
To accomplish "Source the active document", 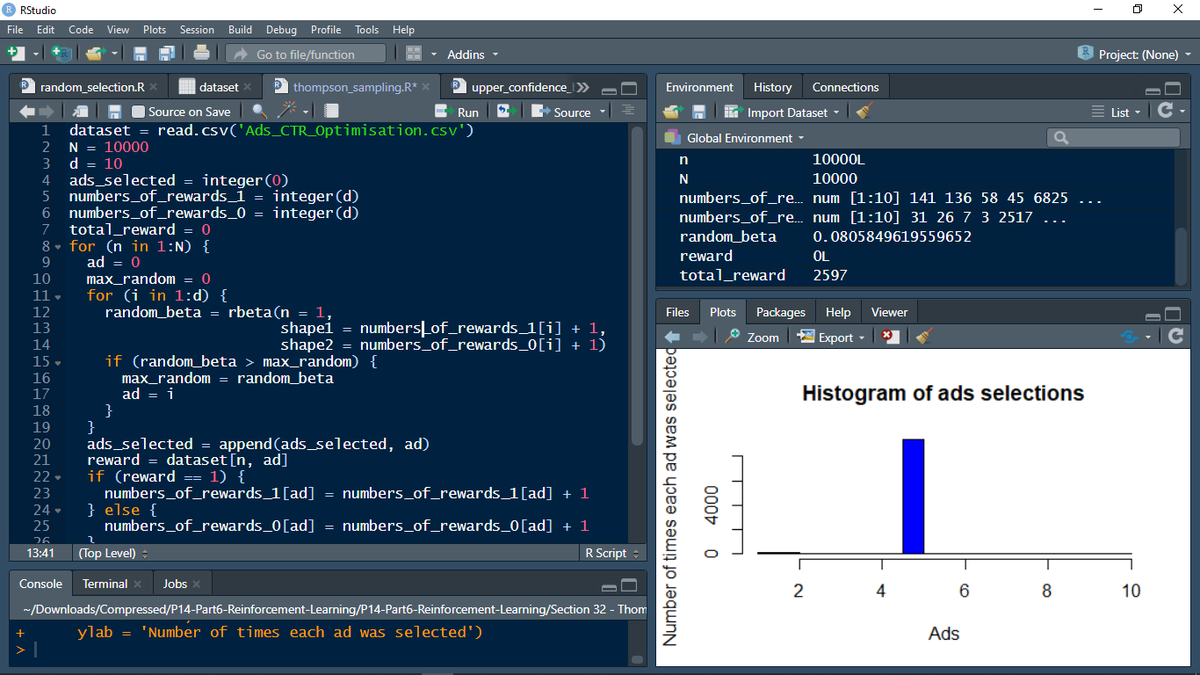I will click(562, 112).
